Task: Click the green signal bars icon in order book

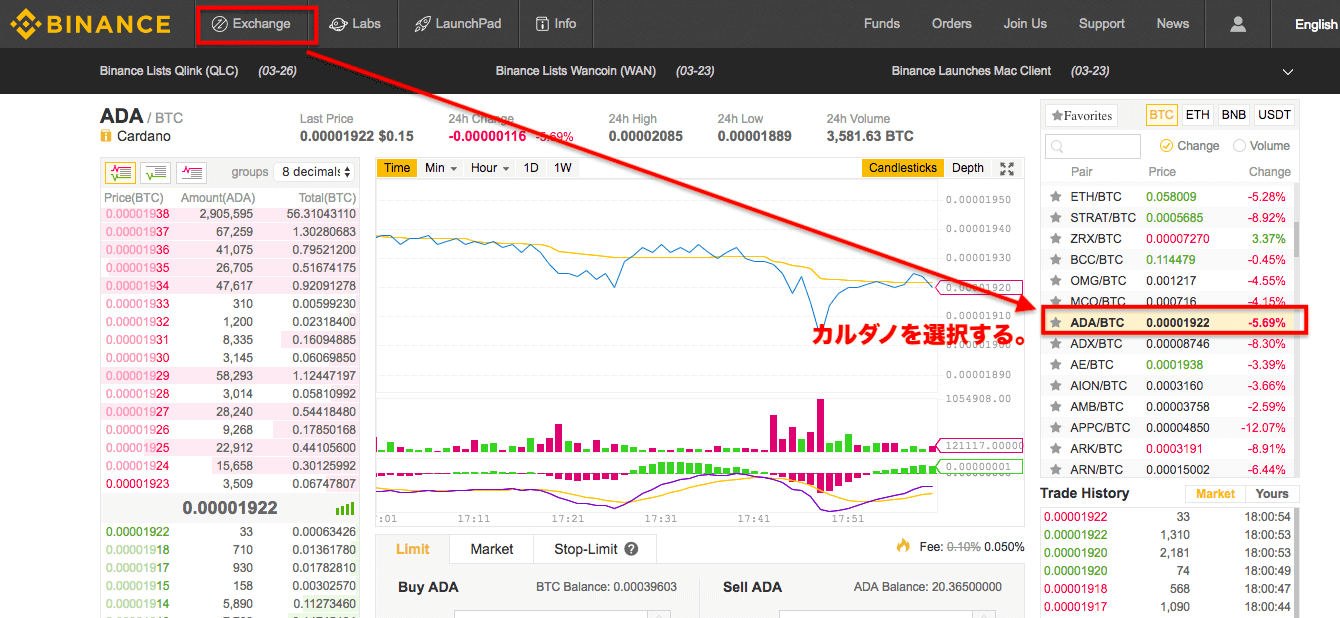Action: tap(345, 508)
